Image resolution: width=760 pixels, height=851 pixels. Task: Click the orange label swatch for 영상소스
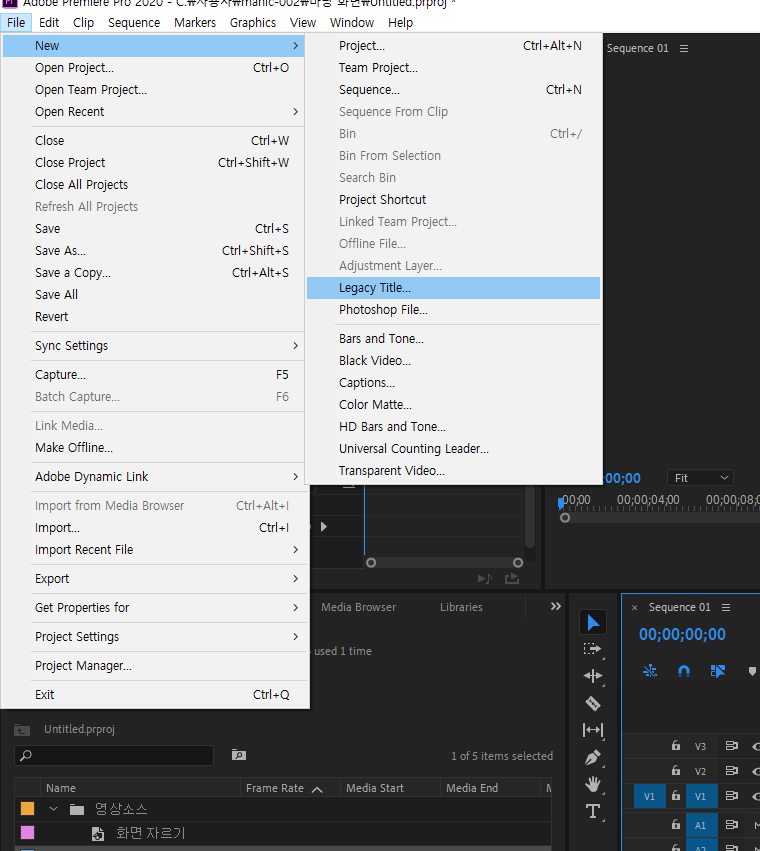point(27,809)
